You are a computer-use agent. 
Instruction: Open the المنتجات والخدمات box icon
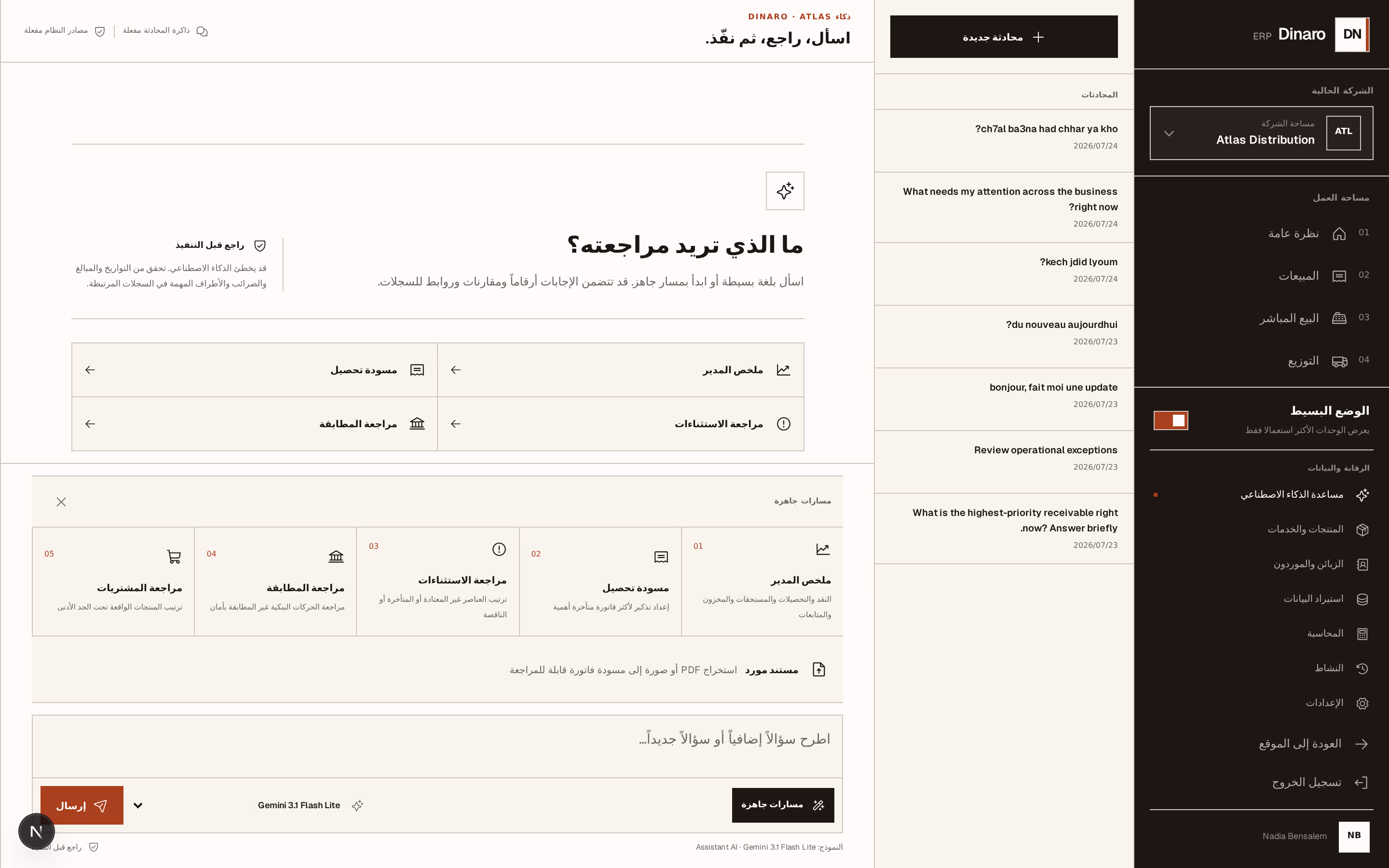[1362, 529]
